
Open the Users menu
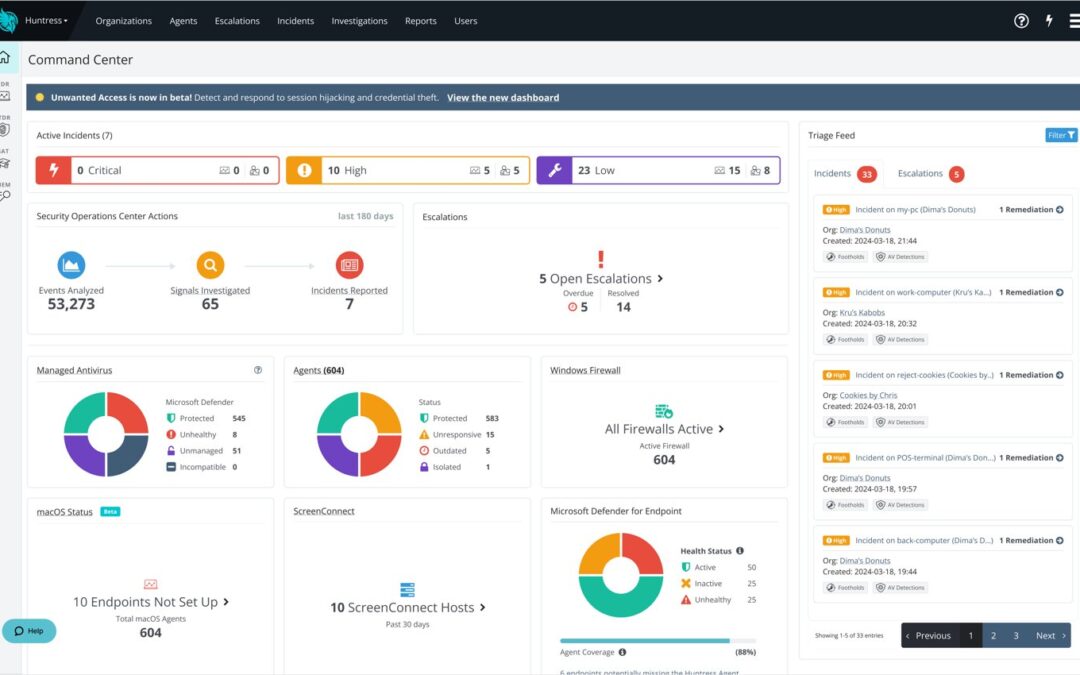click(x=465, y=21)
